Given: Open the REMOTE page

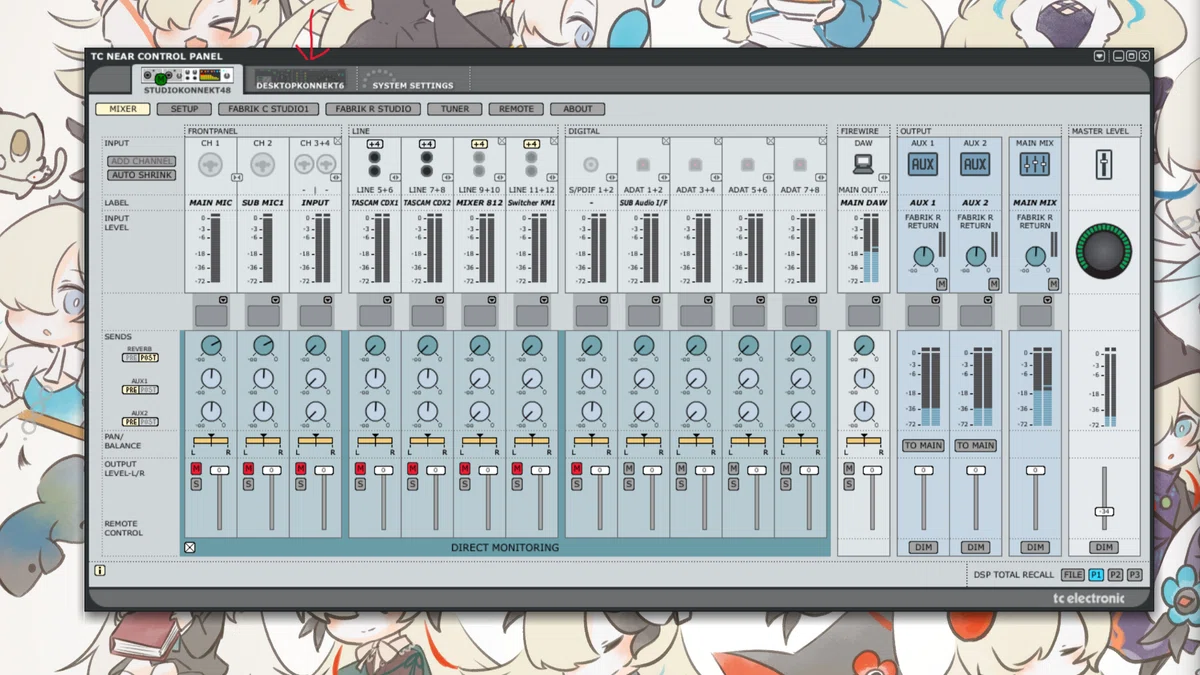Looking at the screenshot, I should pyautogui.click(x=515, y=109).
